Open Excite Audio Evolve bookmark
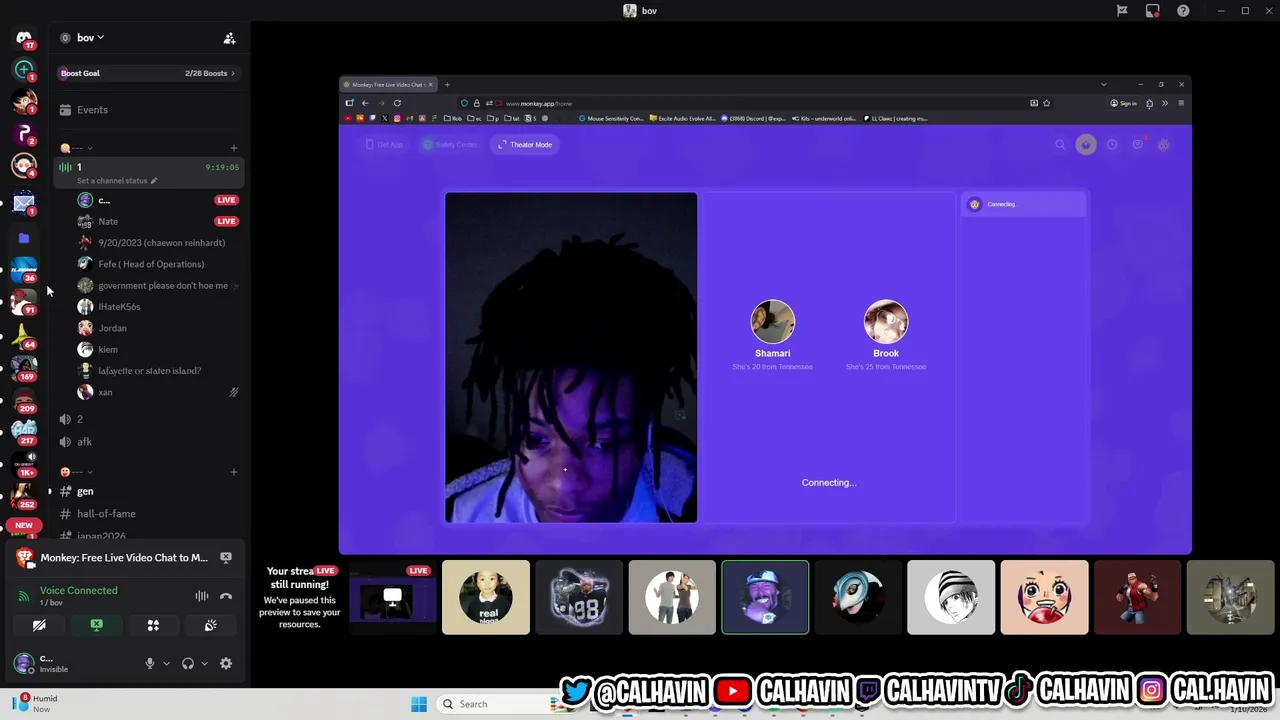This screenshot has height=720, width=1280. coord(683,119)
